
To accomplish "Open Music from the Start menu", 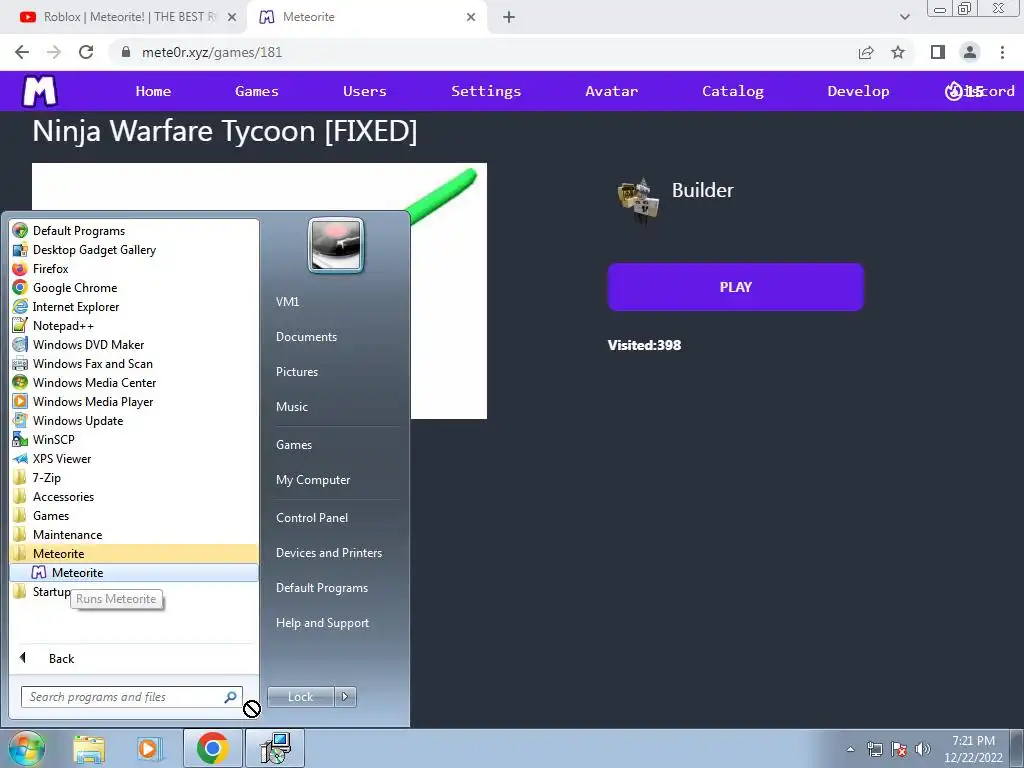I will click(x=291, y=406).
